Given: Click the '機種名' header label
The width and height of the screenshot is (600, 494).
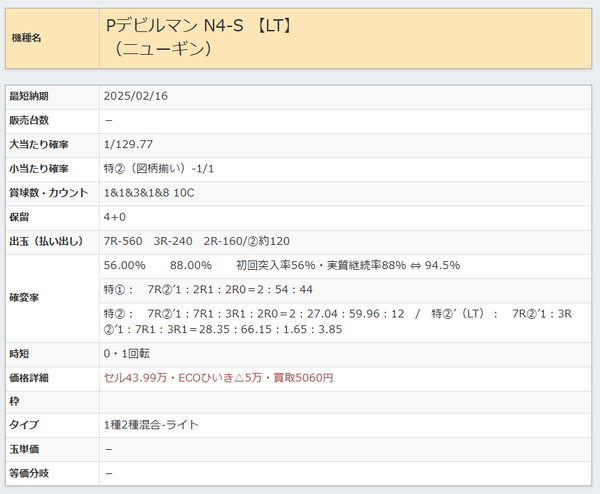Looking at the screenshot, I should (x=26, y=38).
